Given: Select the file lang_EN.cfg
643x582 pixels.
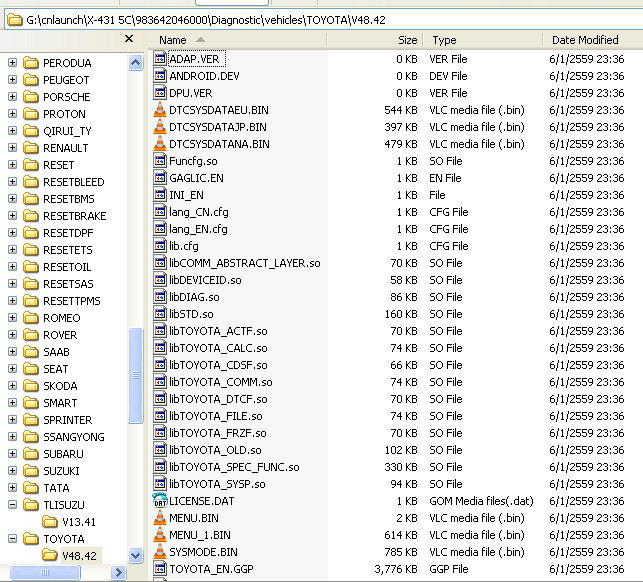Looking at the screenshot, I should pyautogui.click(x=198, y=229).
